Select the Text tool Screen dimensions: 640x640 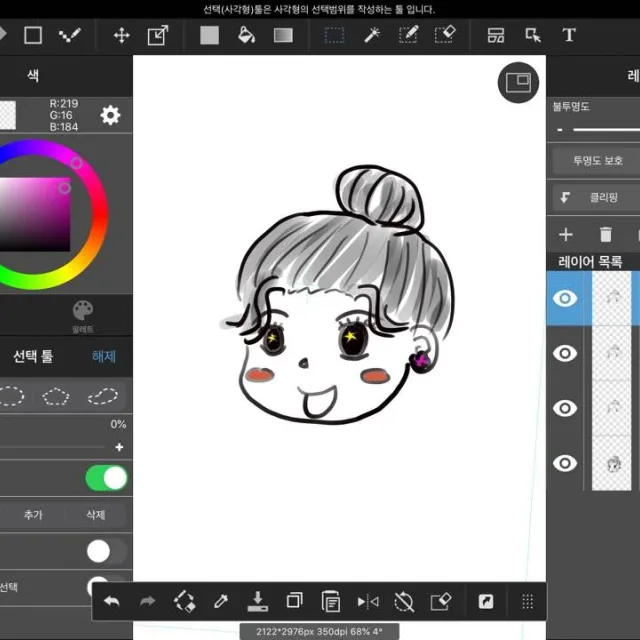click(569, 35)
